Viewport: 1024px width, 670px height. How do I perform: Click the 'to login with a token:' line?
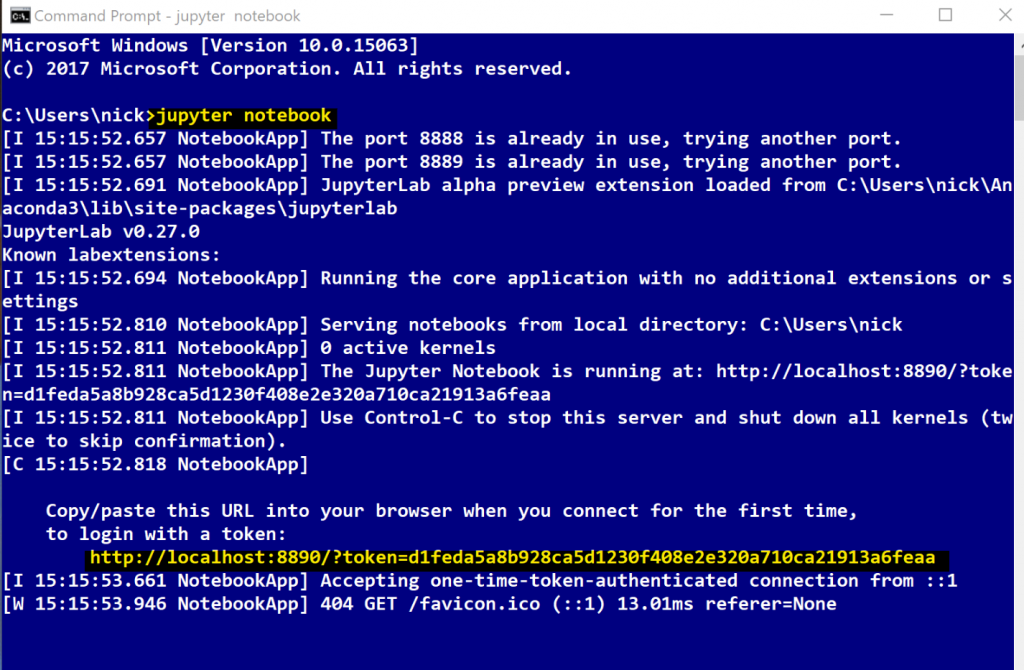[166, 534]
